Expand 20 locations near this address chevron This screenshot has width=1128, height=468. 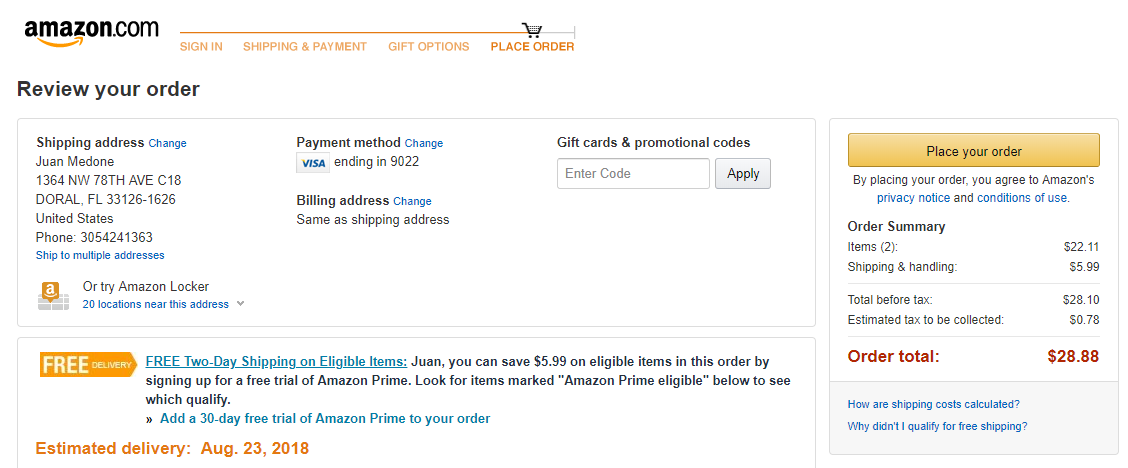click(x=240, y=304)
